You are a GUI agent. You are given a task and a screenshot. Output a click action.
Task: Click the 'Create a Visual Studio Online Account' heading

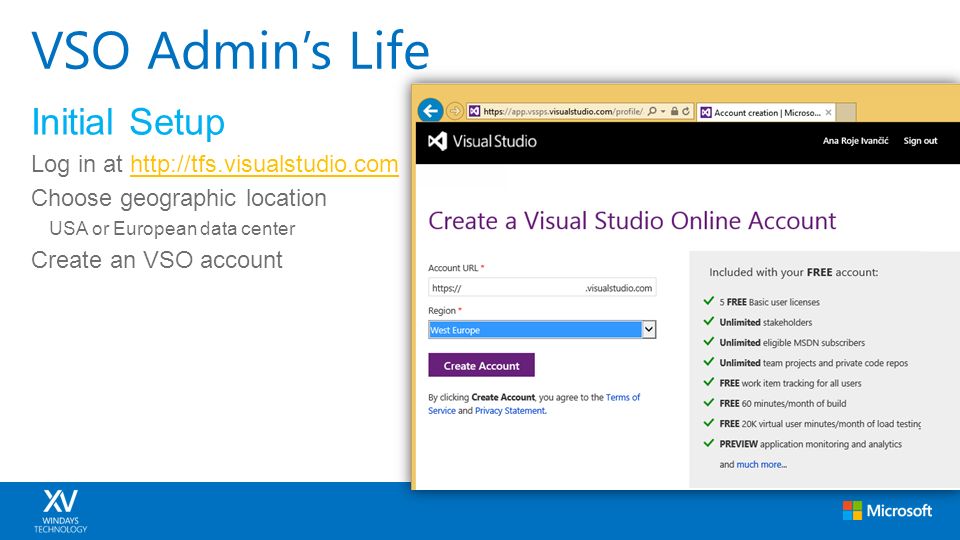pyautogui.click(x=632, y=221)
